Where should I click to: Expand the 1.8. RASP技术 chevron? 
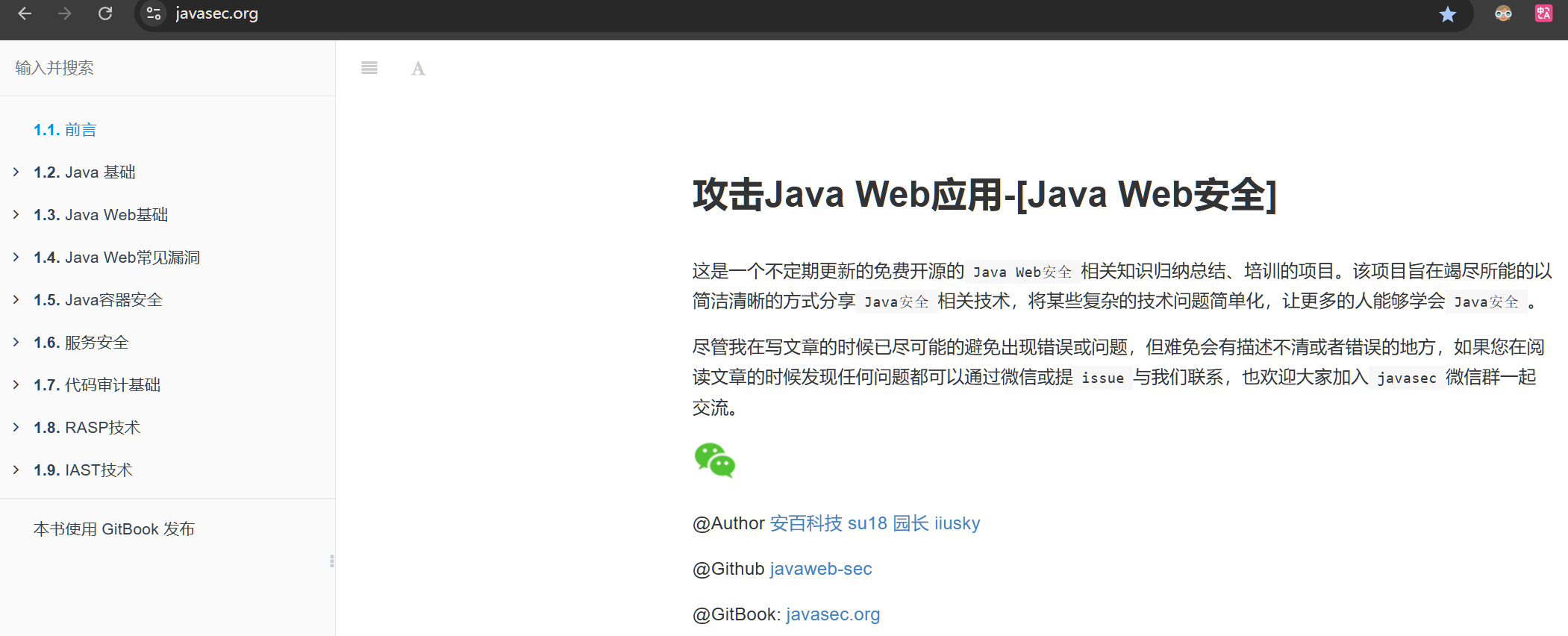16,428
